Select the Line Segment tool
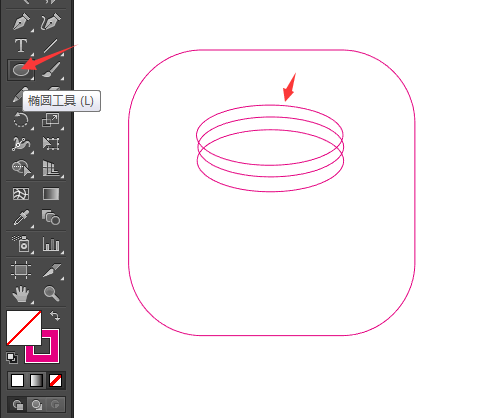 pyautogui.click(x=51, y=46)
